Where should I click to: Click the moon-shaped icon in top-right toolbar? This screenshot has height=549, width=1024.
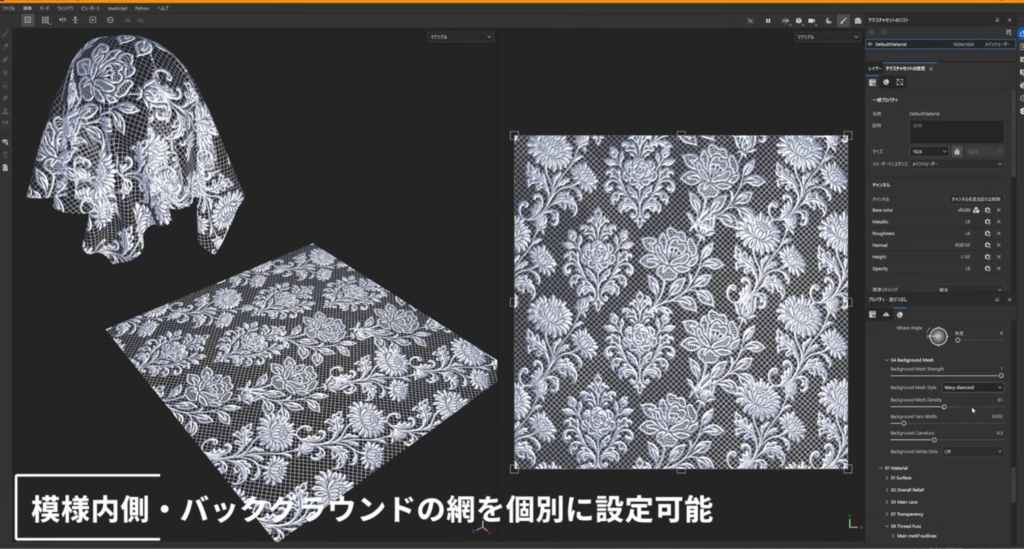tap(829, 21)
